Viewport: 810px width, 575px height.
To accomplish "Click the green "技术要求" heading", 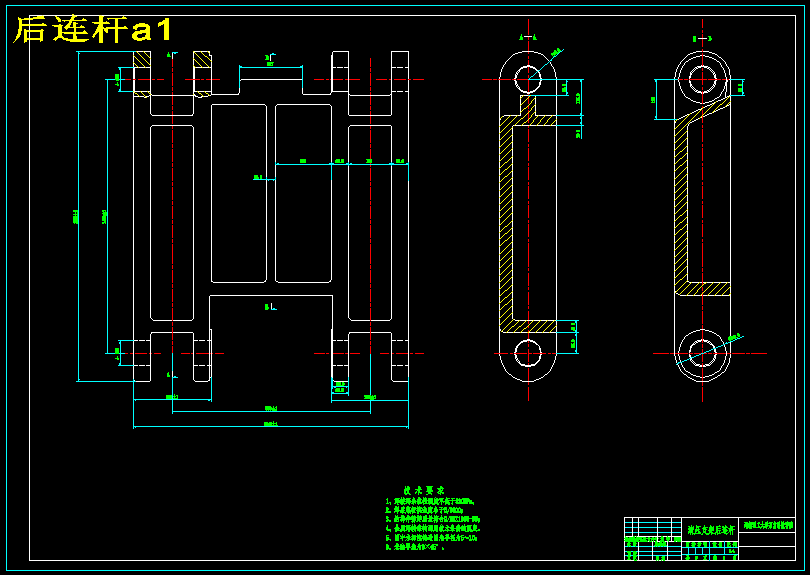I will [x=424, y=490].
